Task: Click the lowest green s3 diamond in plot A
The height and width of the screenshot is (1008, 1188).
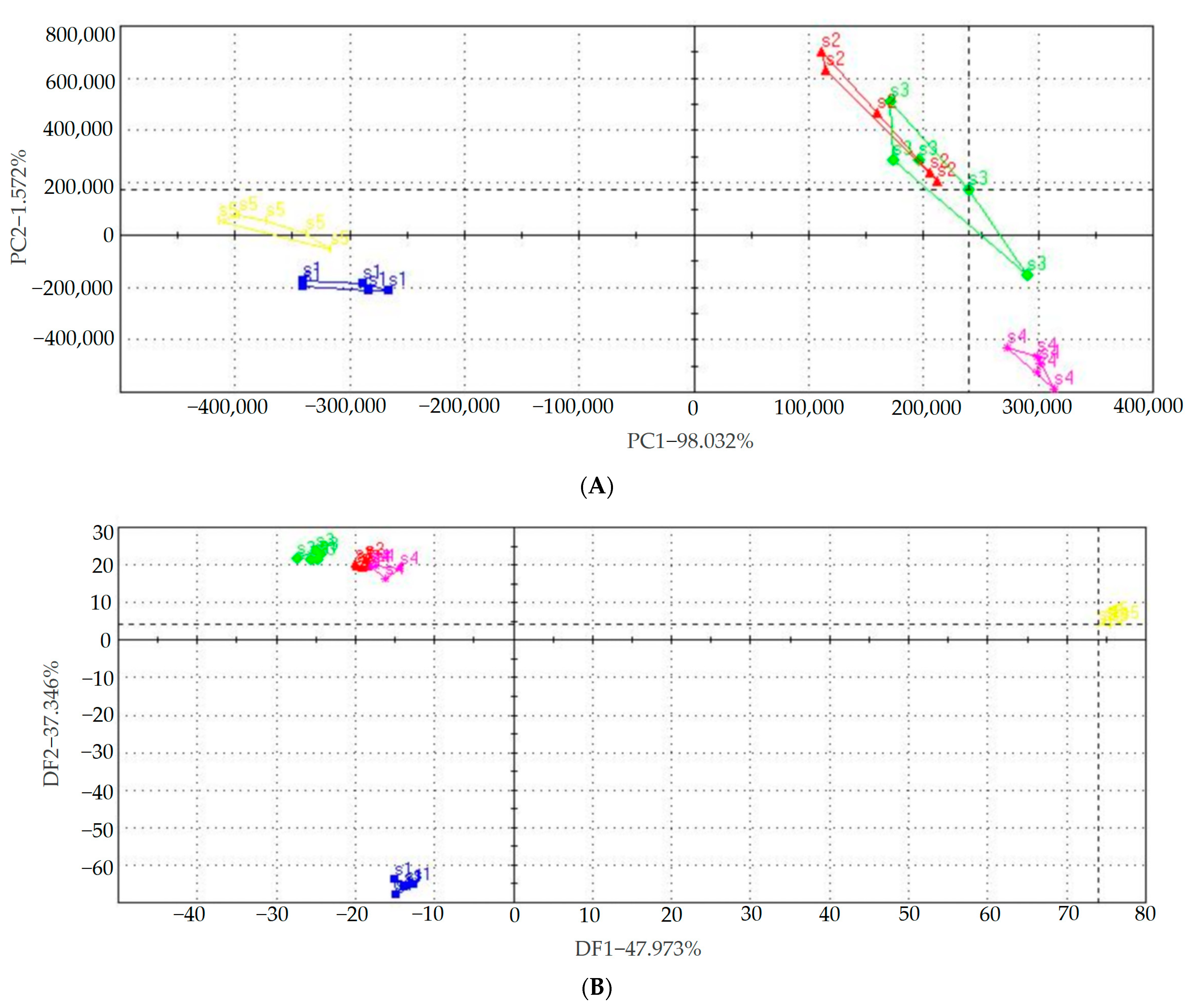Action: 1027,275
